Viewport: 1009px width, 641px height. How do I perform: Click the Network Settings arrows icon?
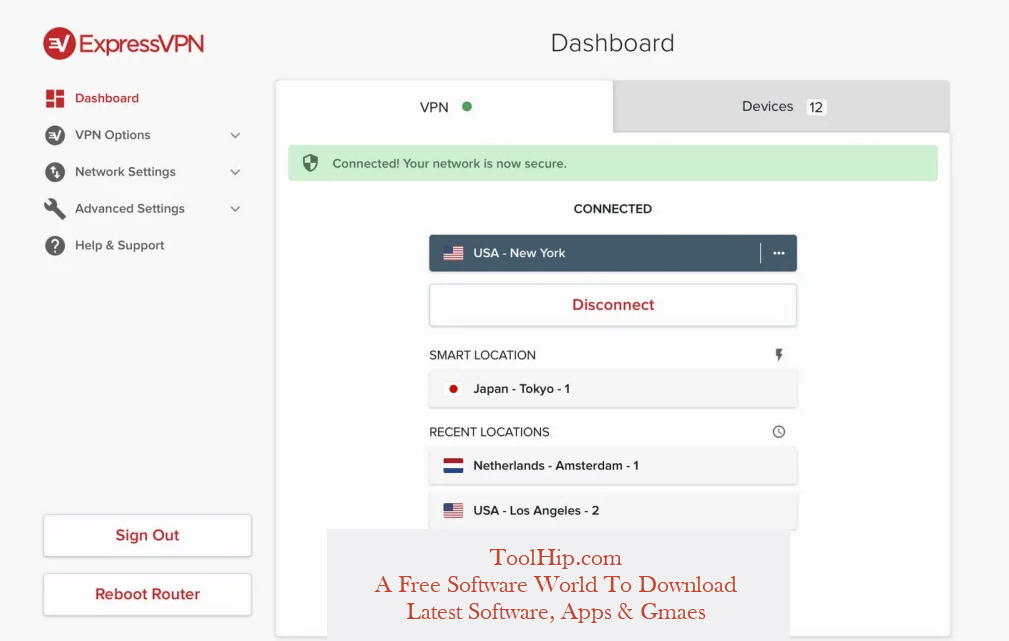pyautogui.click(x=55, y=172)
